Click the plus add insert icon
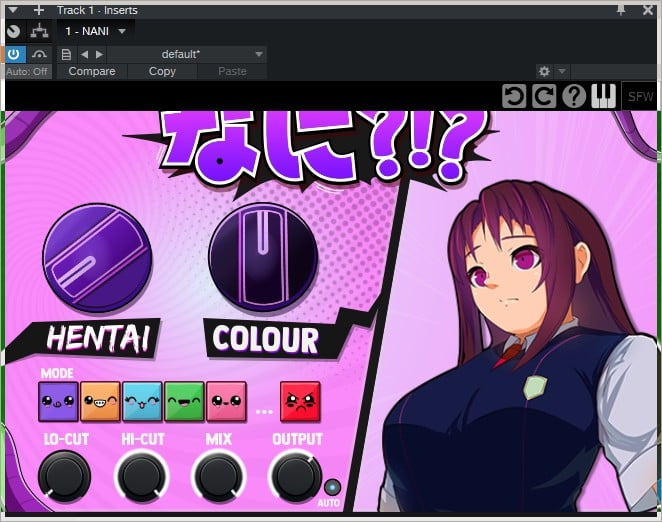The height and width of the screenshot is (522, 662). 38,10
